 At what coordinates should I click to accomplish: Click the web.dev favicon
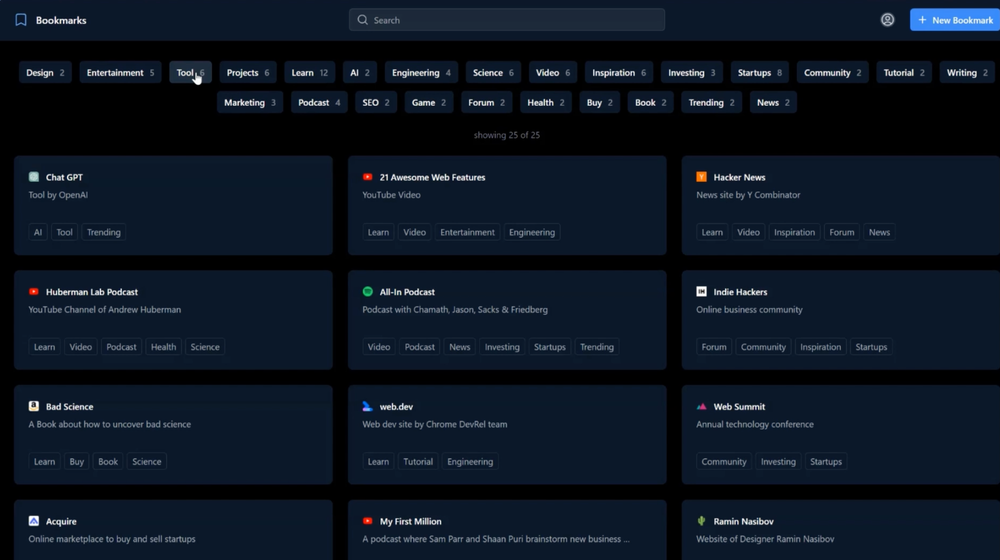coord(367,406)
